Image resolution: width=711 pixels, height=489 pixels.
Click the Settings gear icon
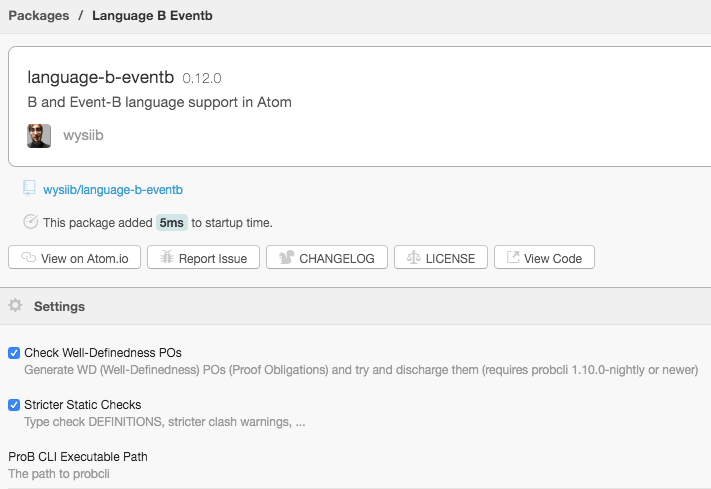[15, 306]
